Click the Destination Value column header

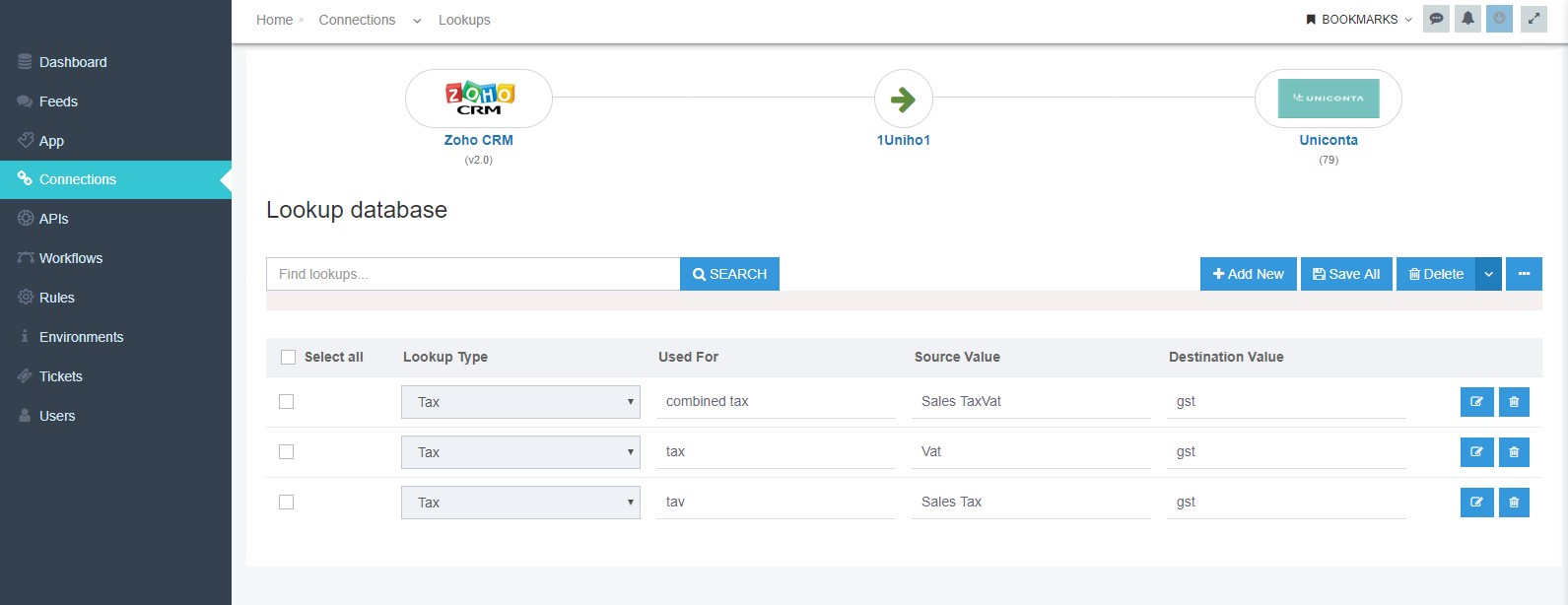[x=1226, y=357]
